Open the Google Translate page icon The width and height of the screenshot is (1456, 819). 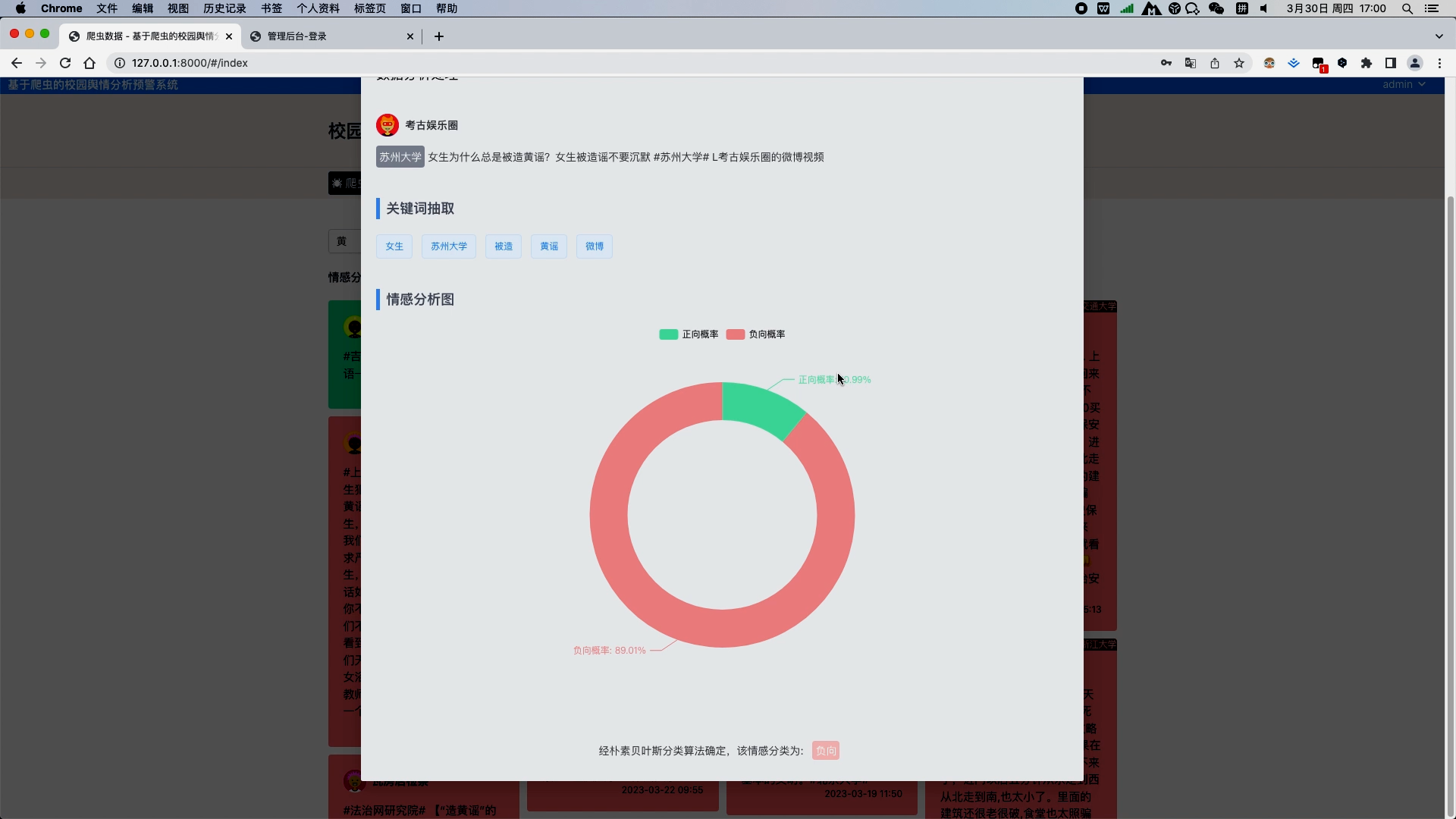pos(1191,63)
